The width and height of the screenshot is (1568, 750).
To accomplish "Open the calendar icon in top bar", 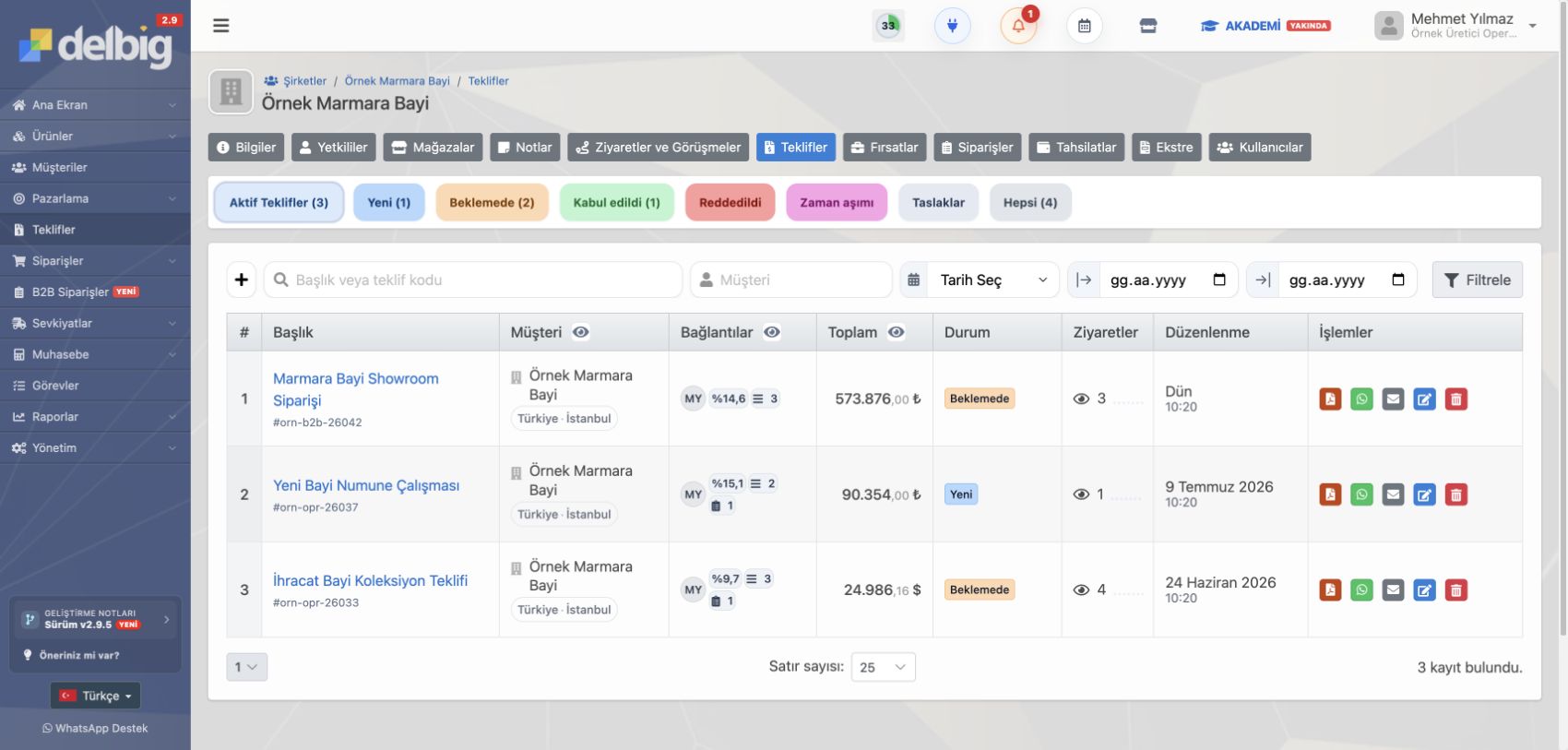I will click(x=1085, y=26).
